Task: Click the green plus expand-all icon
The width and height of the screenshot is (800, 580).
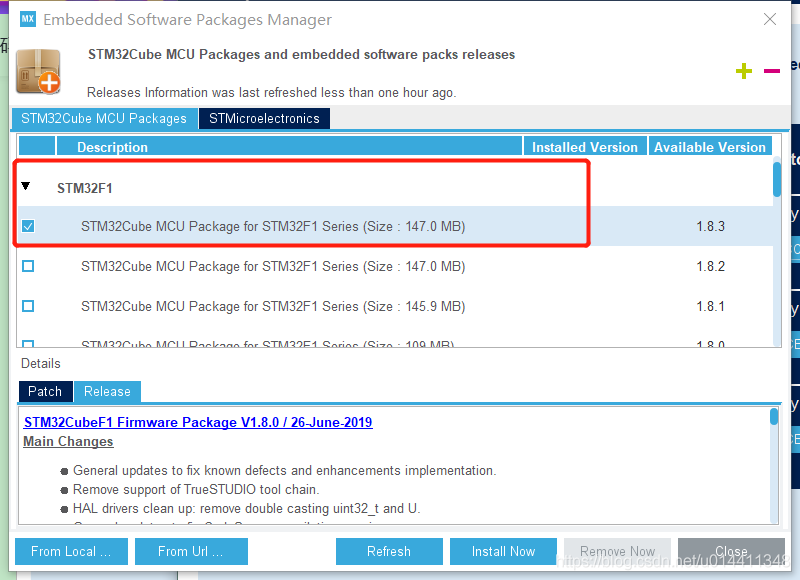Action: pyautogui.click(x=743, y=71)
